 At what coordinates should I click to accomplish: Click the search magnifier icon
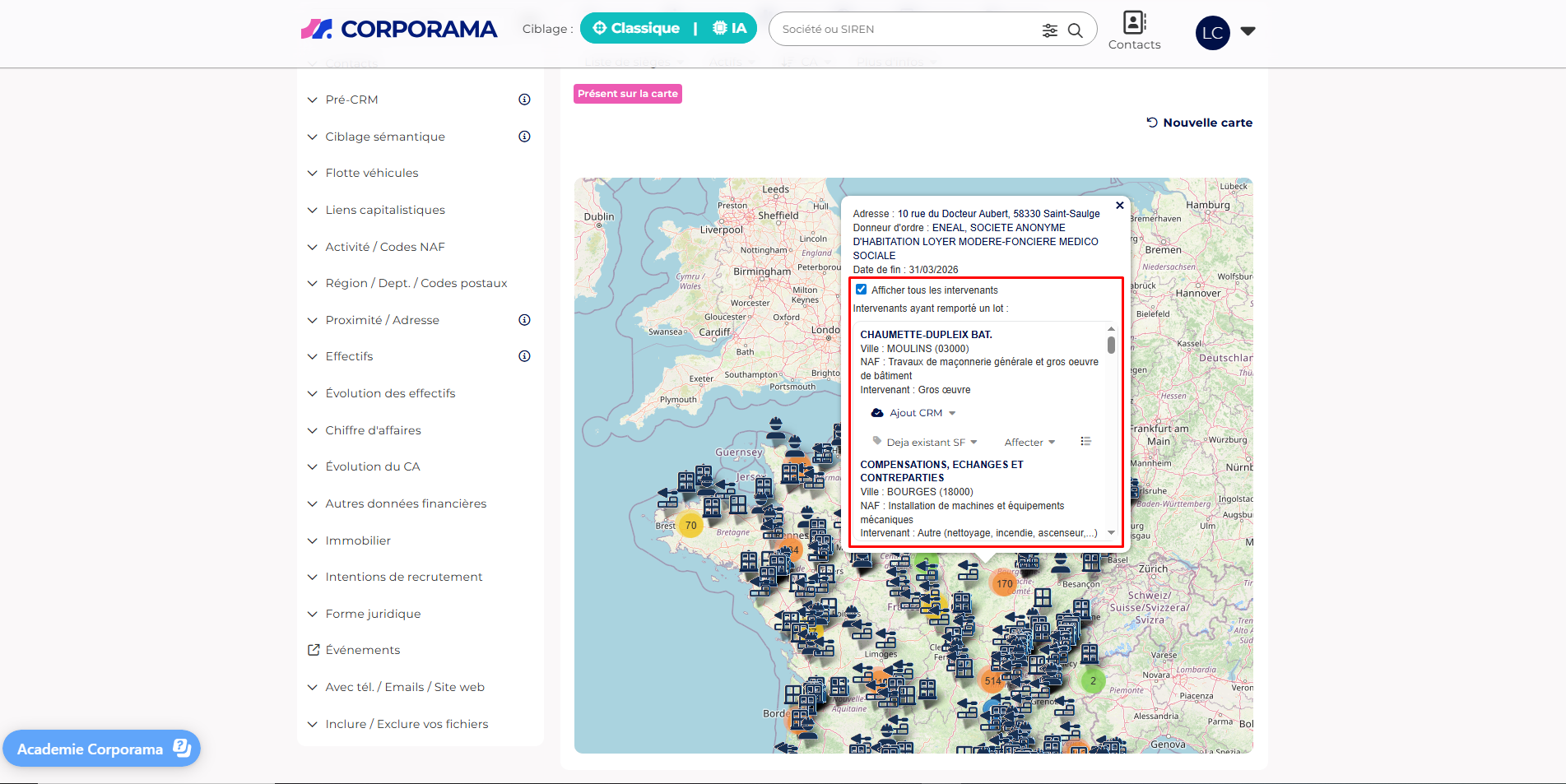point(1075,30)
